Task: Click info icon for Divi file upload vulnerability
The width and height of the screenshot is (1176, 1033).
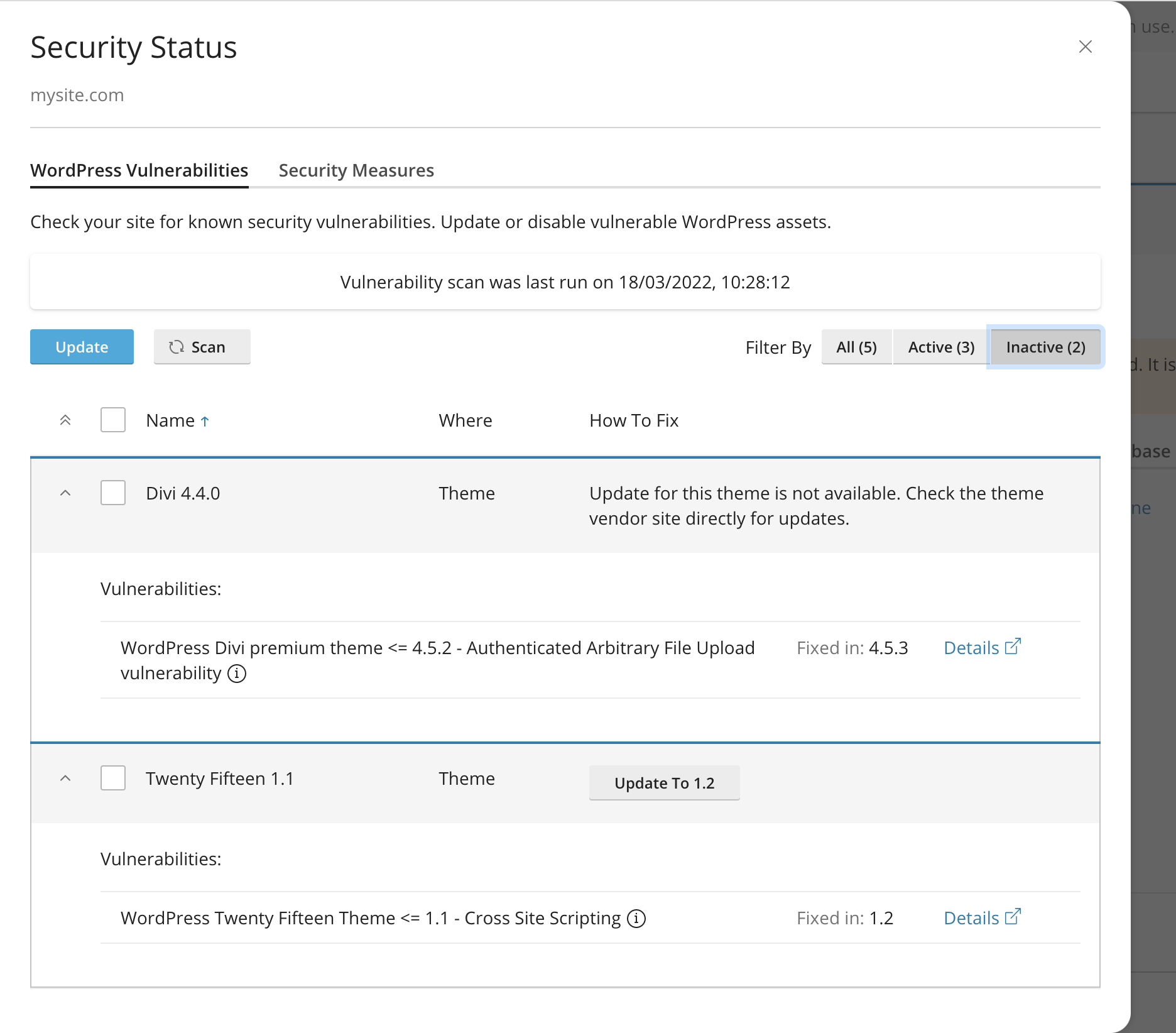Action: [237, 674]
